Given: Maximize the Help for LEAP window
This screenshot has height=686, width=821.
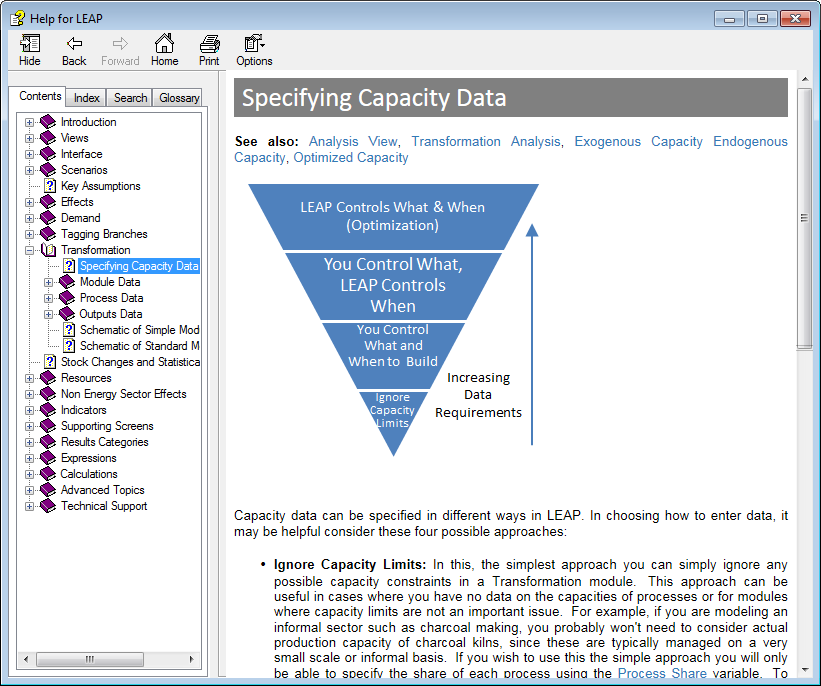Looking at the screenshot, I should pos(762,19).
